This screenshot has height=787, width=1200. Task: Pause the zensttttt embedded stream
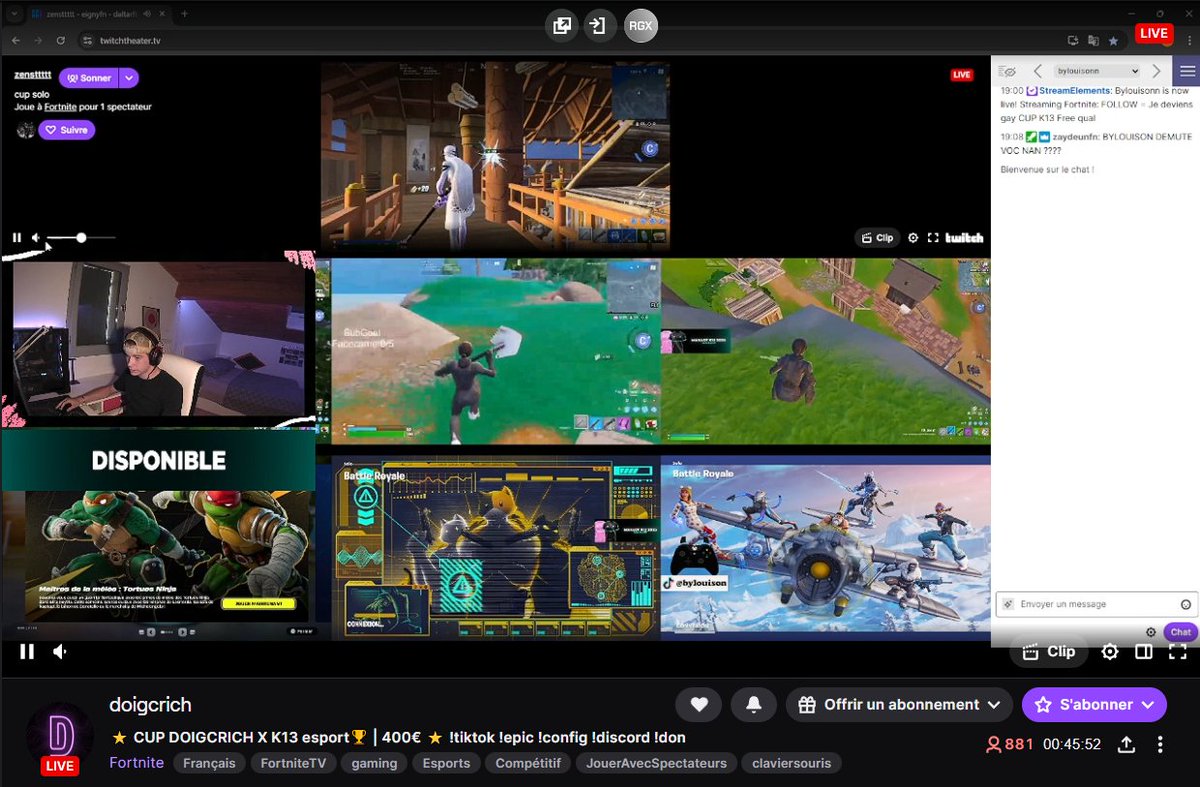coord(17,238)
